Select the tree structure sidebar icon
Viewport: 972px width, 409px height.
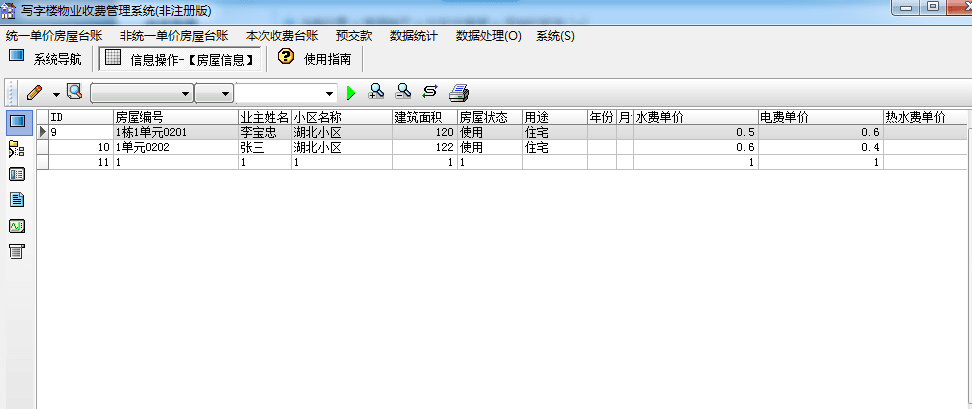point(16,149)
